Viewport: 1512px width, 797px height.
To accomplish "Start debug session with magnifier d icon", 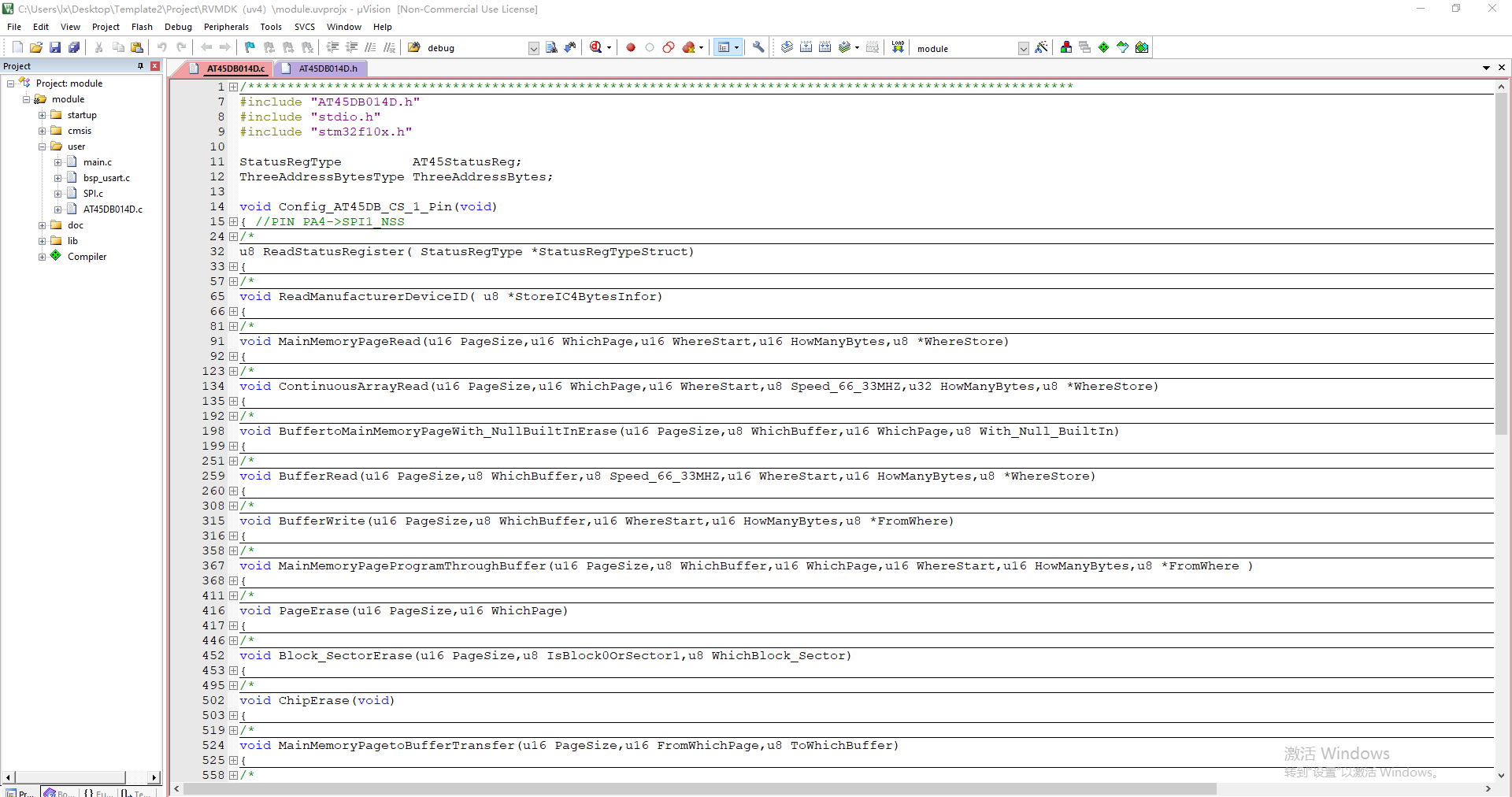I will coord(596,47).
